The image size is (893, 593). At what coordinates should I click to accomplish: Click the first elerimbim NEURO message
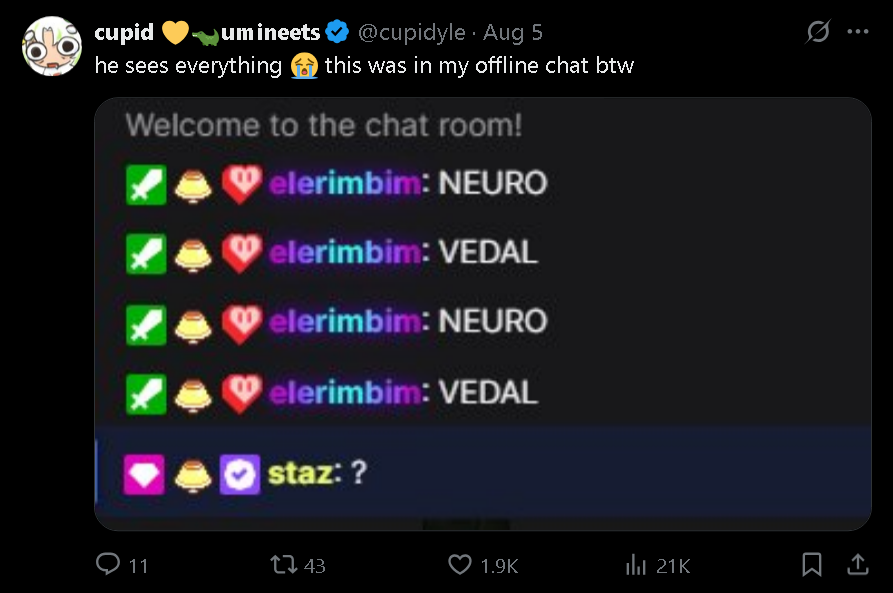[x=408, y=183]
